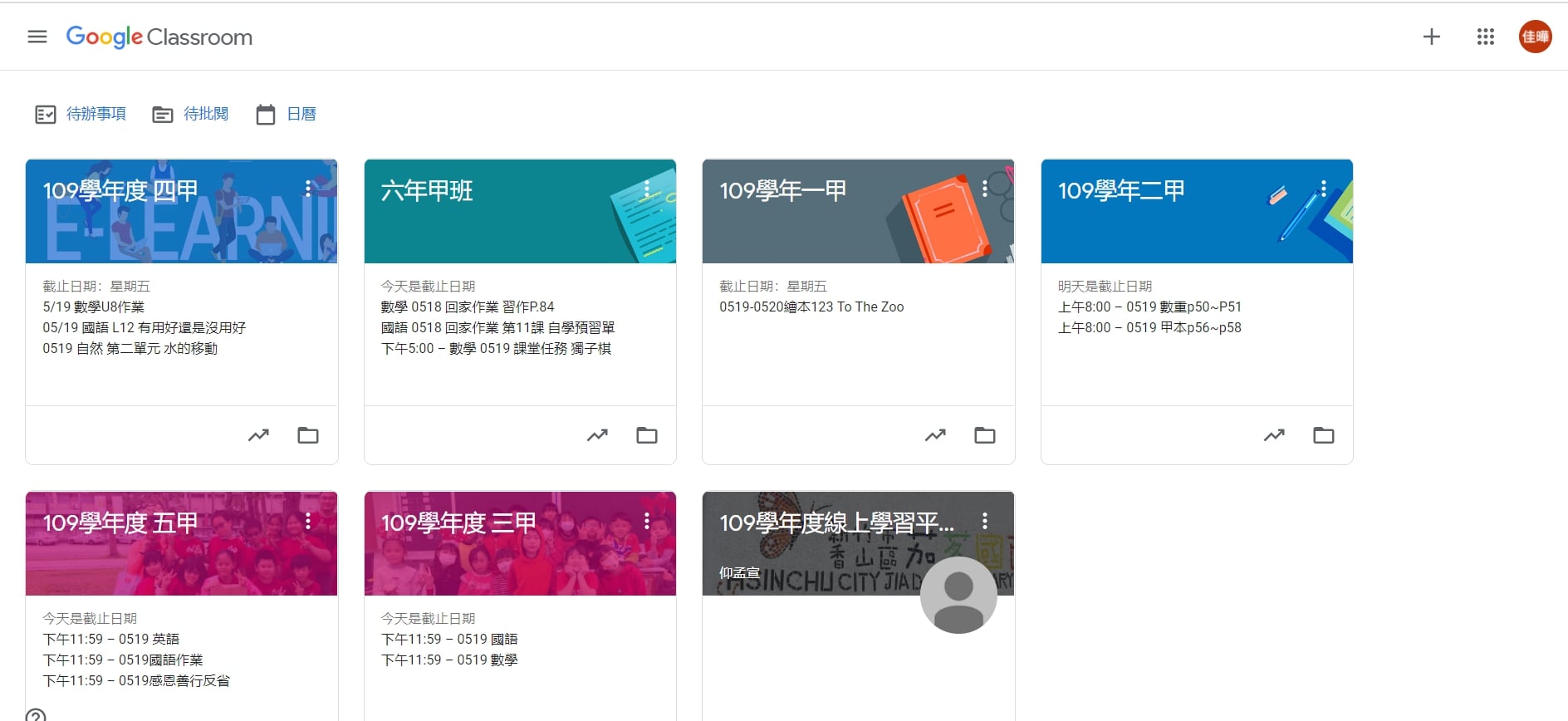Open gradebook icon for 109學年一甲
The image size is (1568, 721).
coord(935,435)
